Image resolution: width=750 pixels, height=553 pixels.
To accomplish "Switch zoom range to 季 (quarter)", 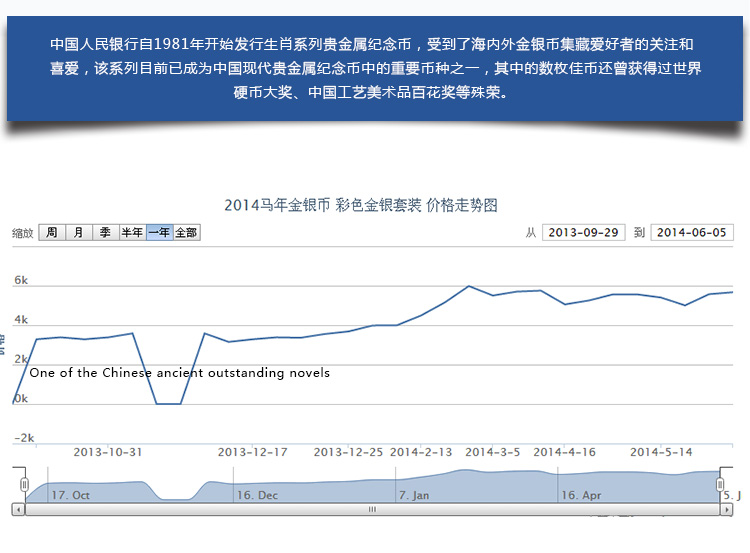I will pyautogui.click(x=105, y=232).
